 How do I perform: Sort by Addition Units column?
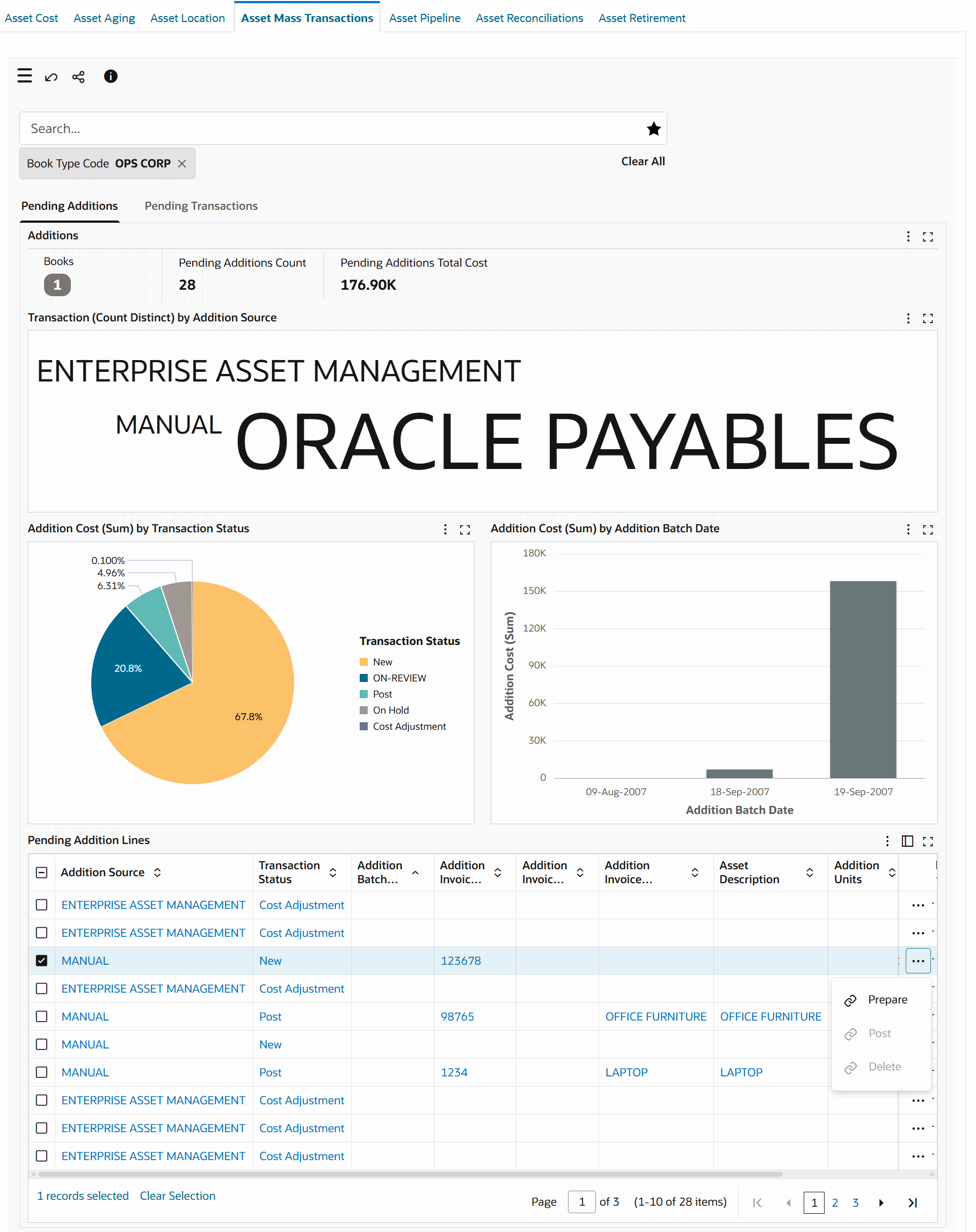pyautogui.click(x=892, y=872)
